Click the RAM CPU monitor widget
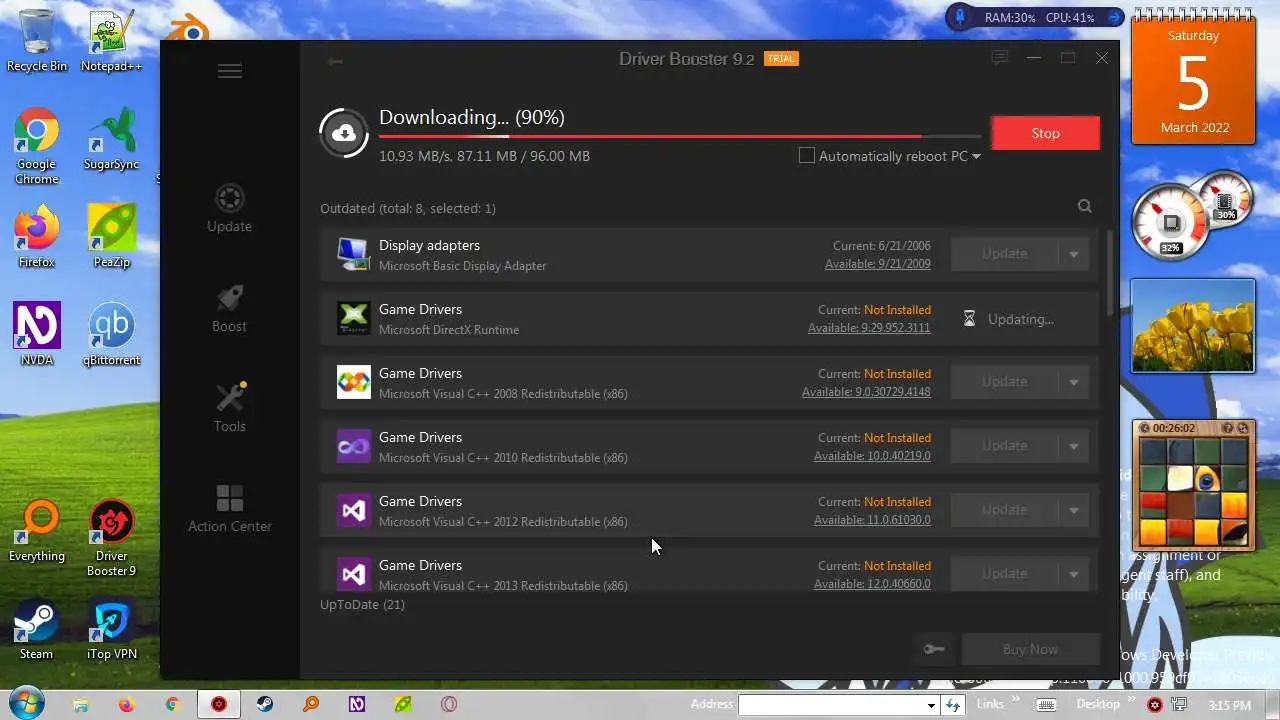This screenshot has width=1280, height=720. (1035, 17)
